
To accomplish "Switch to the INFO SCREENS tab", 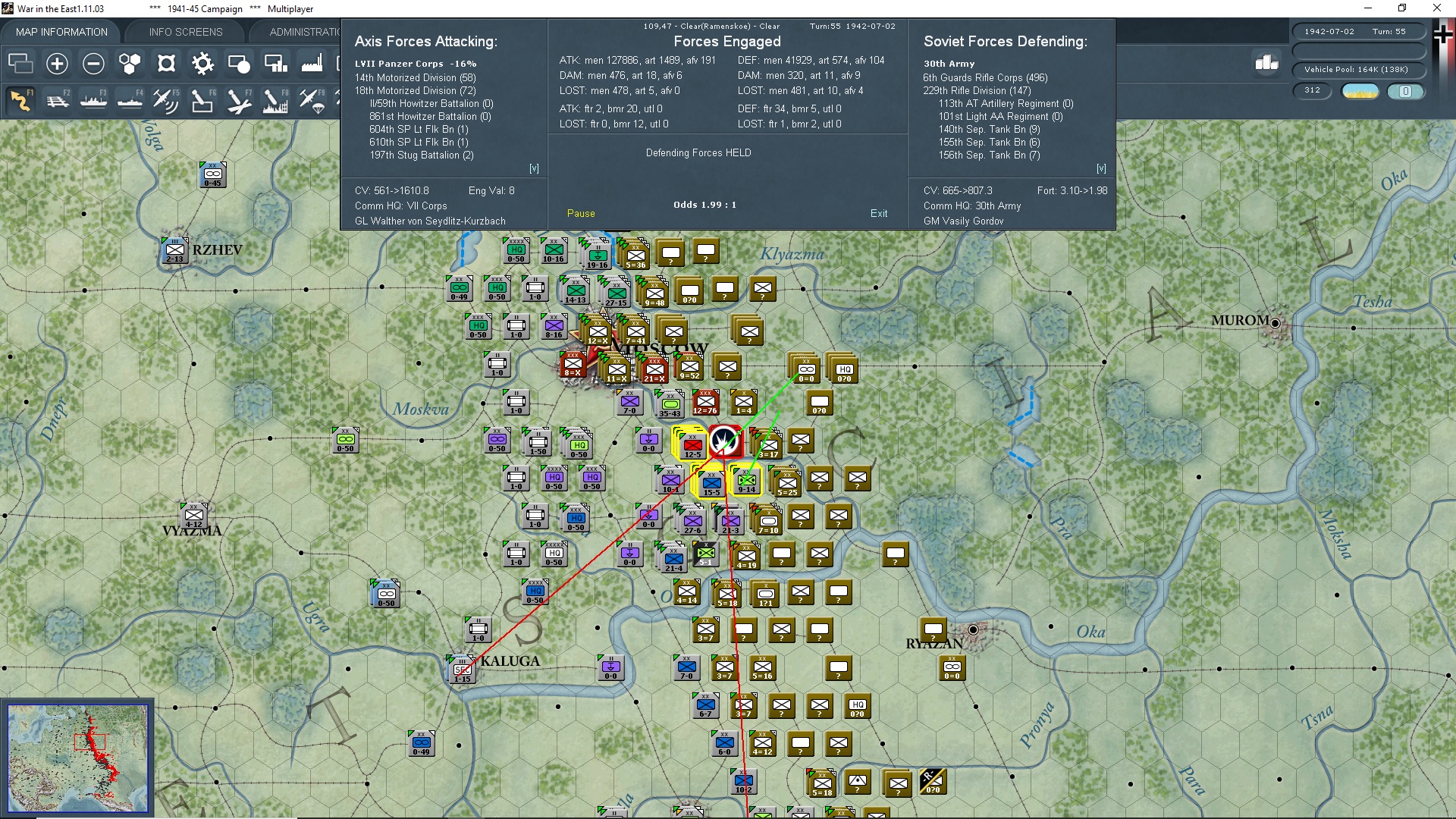I will [x=186, y=32].
